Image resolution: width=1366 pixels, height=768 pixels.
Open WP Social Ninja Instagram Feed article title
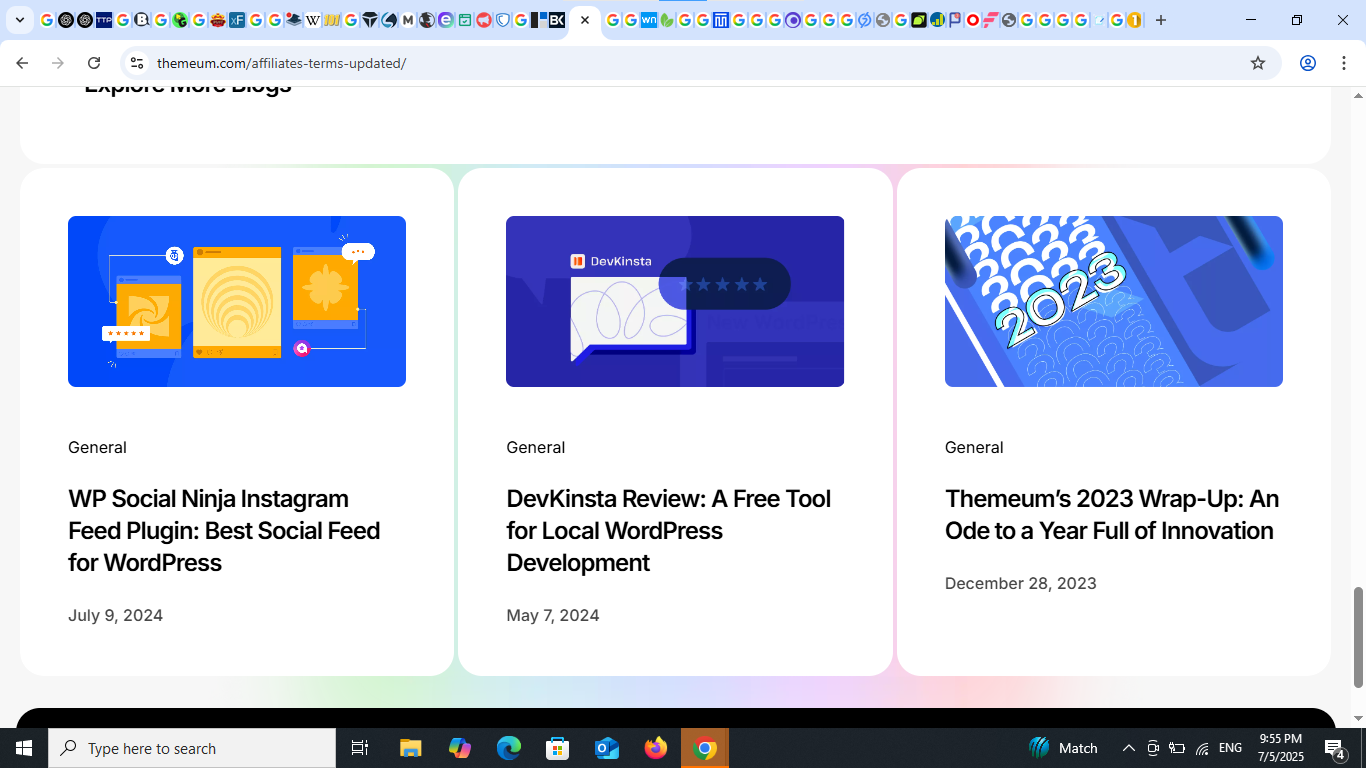click(x=224, y=530)
